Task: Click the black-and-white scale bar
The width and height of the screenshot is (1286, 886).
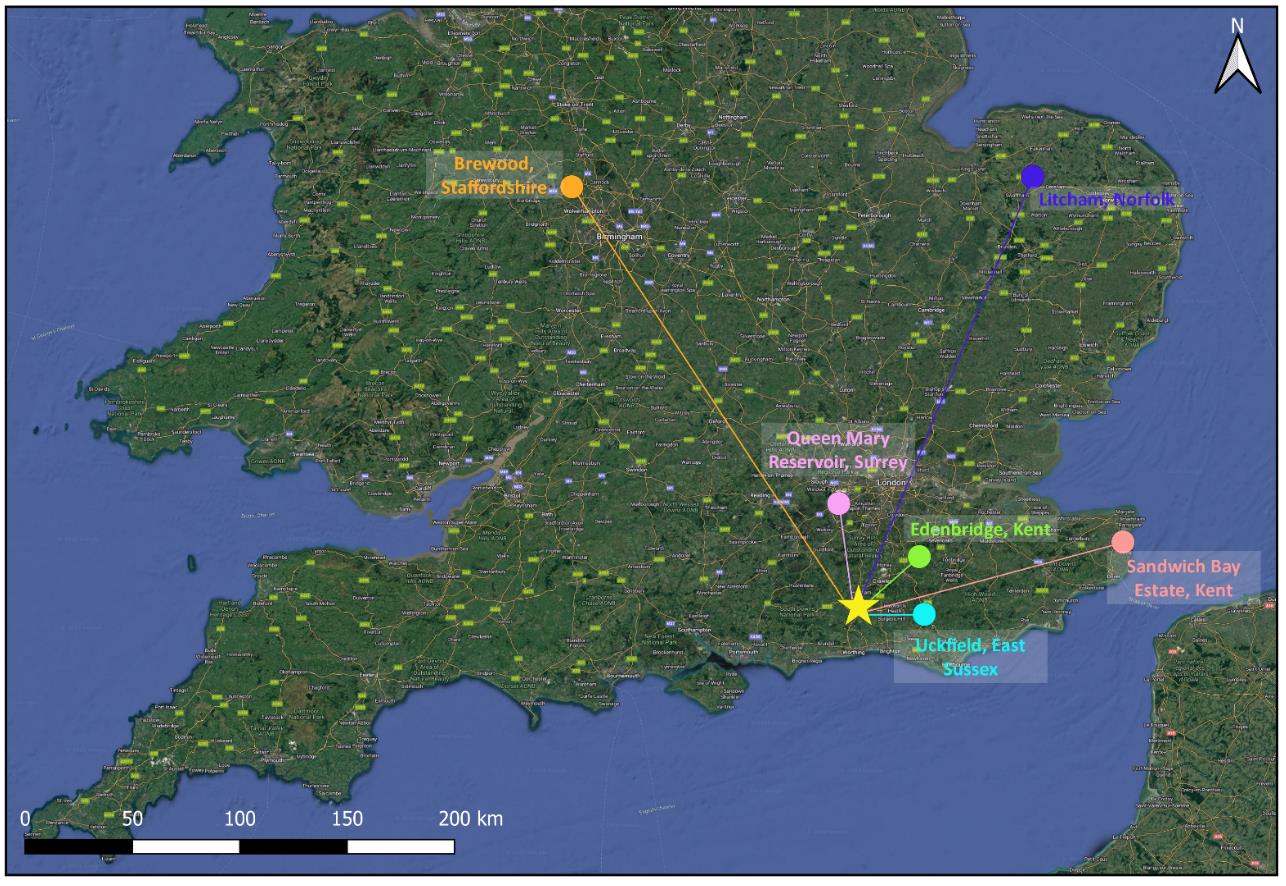Action: tap(238, 846)
